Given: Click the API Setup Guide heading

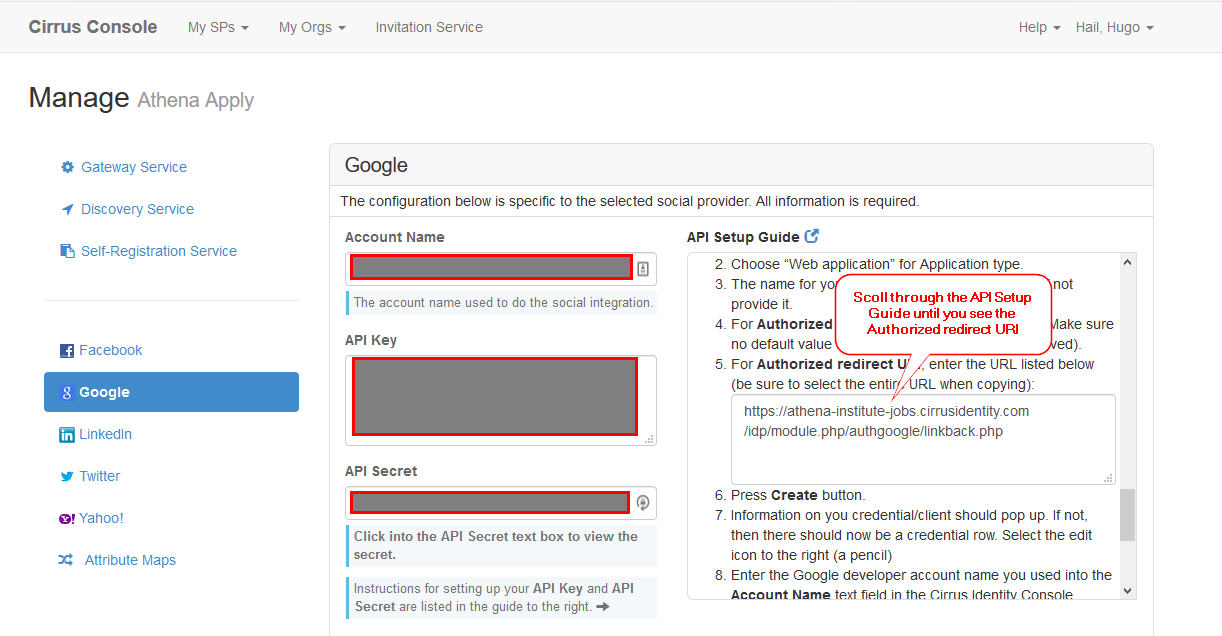Looking at the screenshot, I should pyautogui.click(x=743, y=237).
